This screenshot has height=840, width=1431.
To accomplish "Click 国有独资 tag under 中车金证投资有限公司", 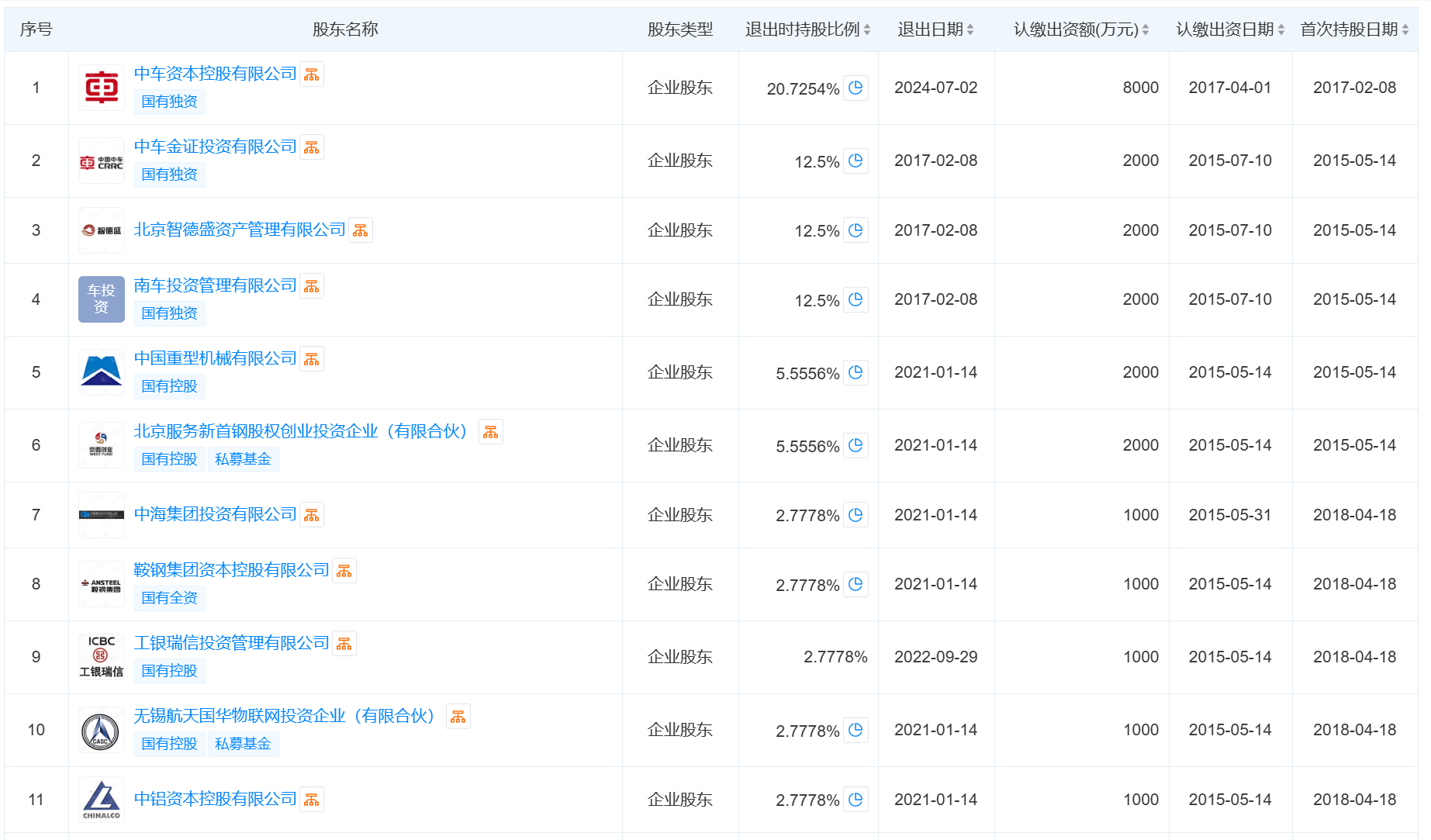I will click(170, 175).
